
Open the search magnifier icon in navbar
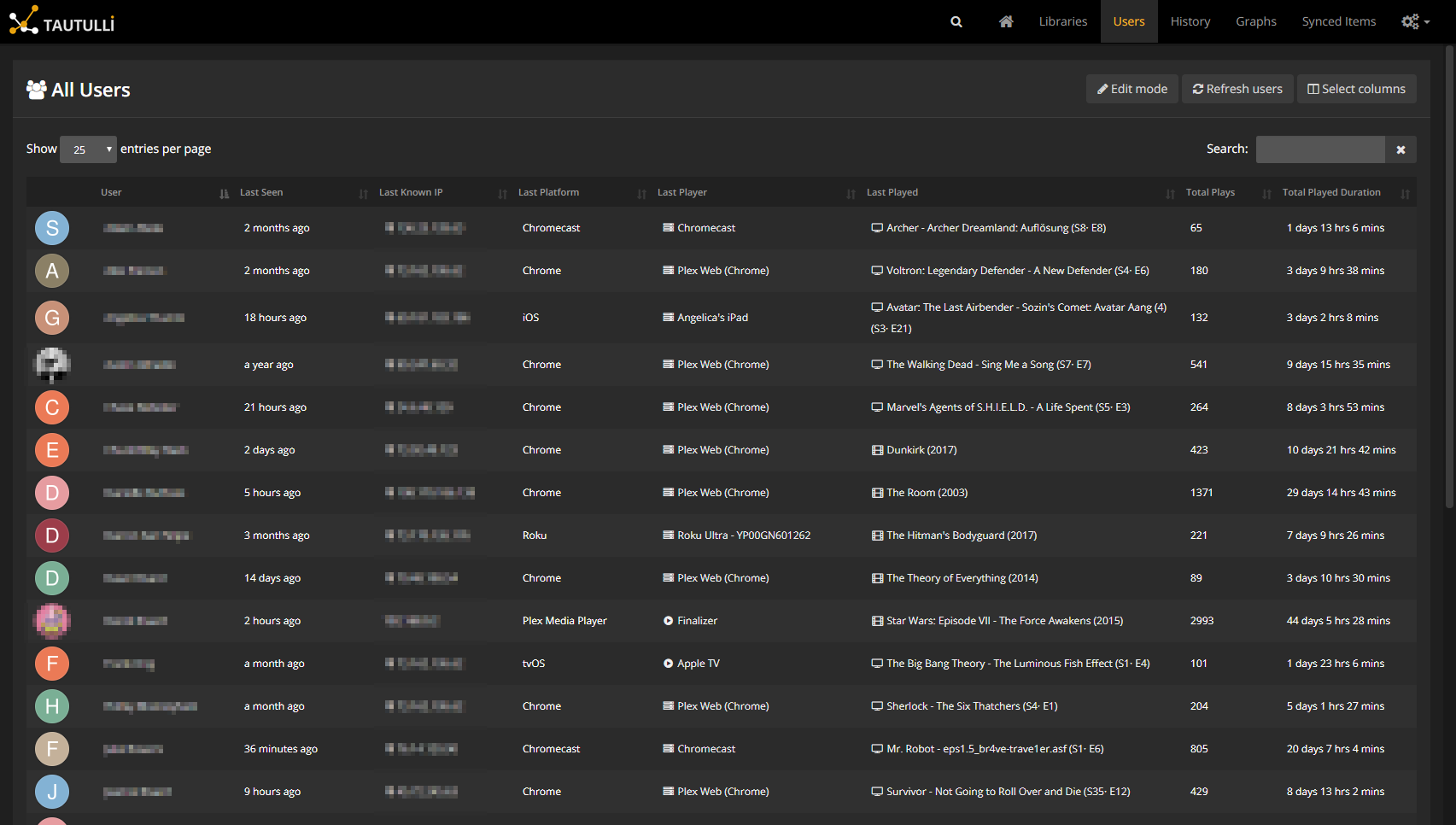click(956, 22)
